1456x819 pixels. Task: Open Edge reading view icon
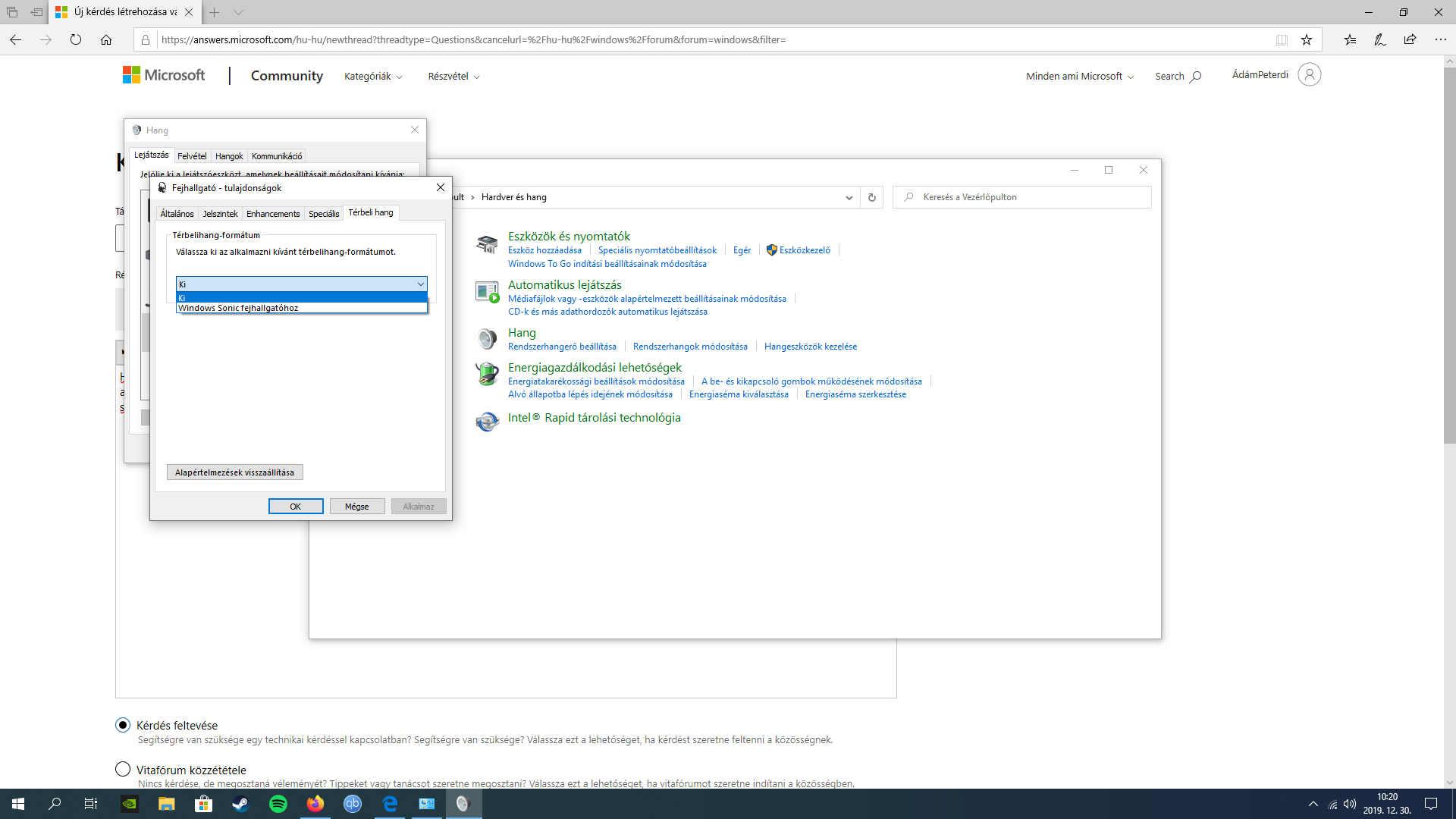point(1282,39)
